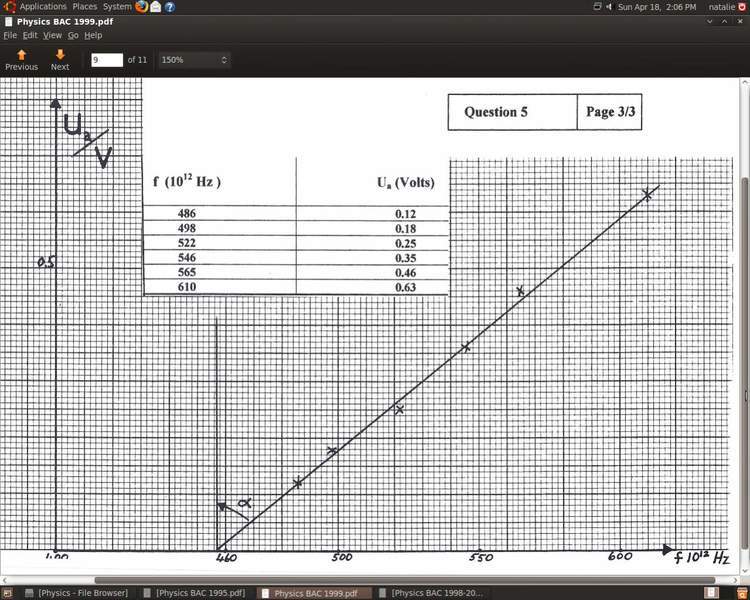Click the horizontal scrollbar left arrow

click(4, 580)
